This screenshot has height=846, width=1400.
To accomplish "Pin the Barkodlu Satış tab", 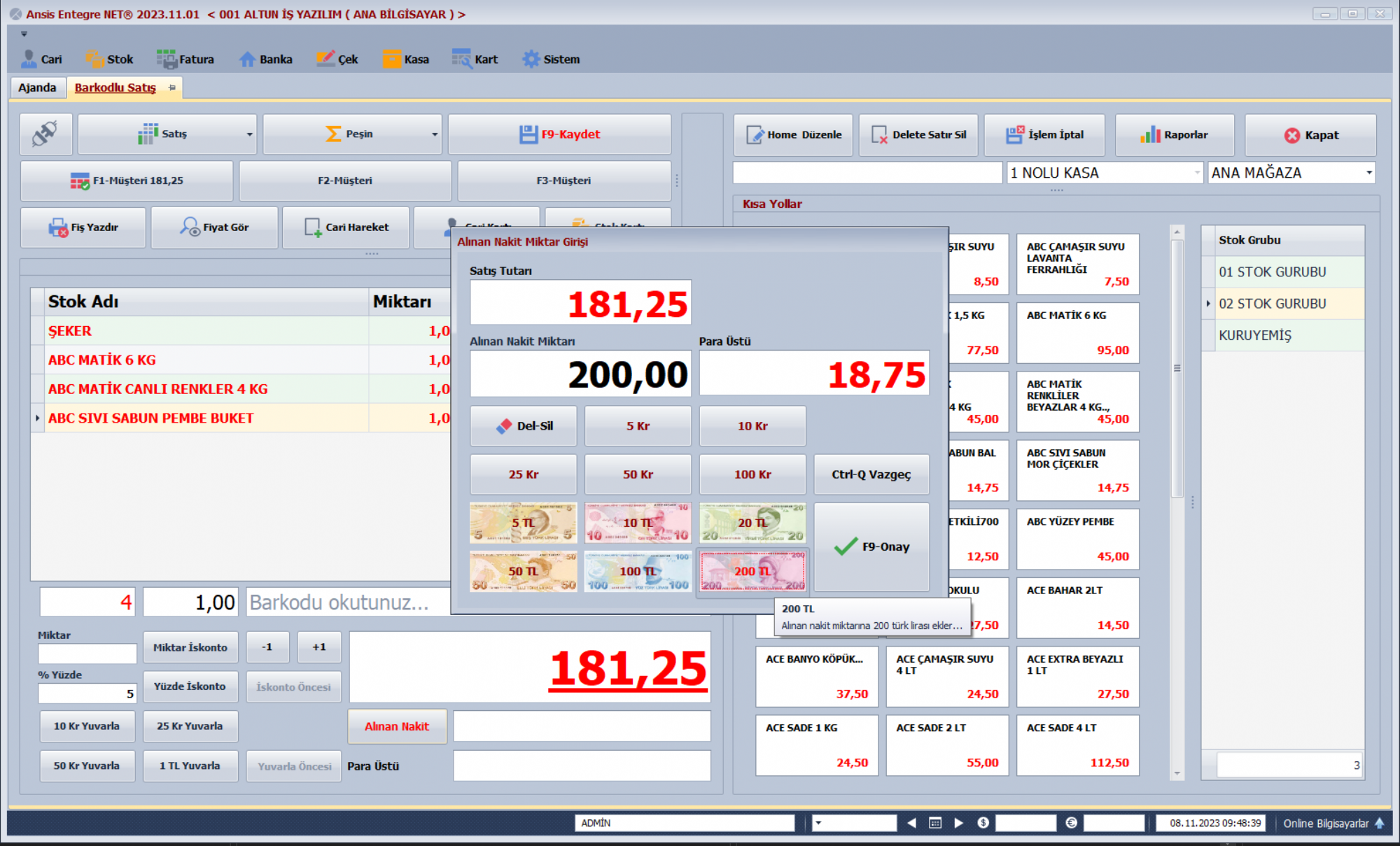I will 172,87.
